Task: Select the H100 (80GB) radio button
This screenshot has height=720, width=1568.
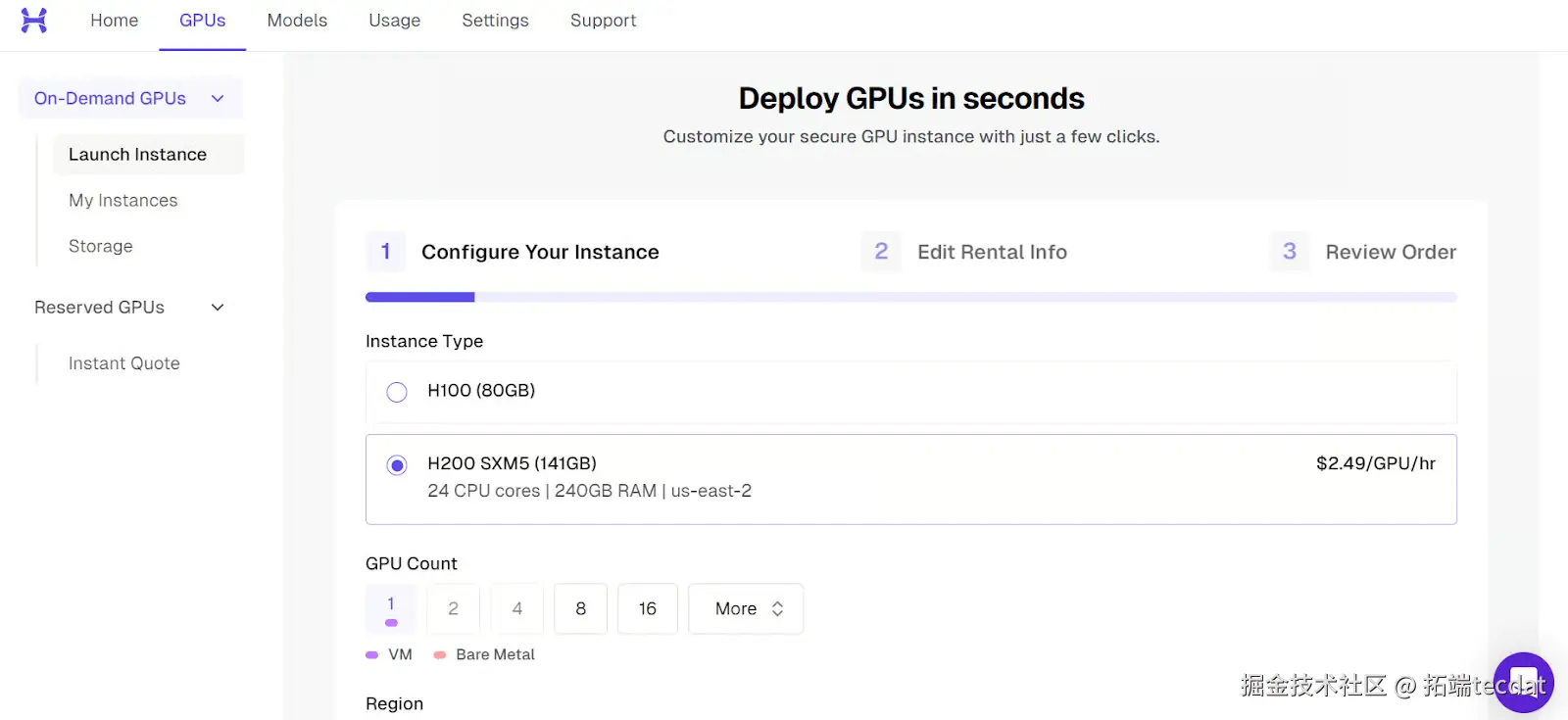Action: [x=397, y=392]
